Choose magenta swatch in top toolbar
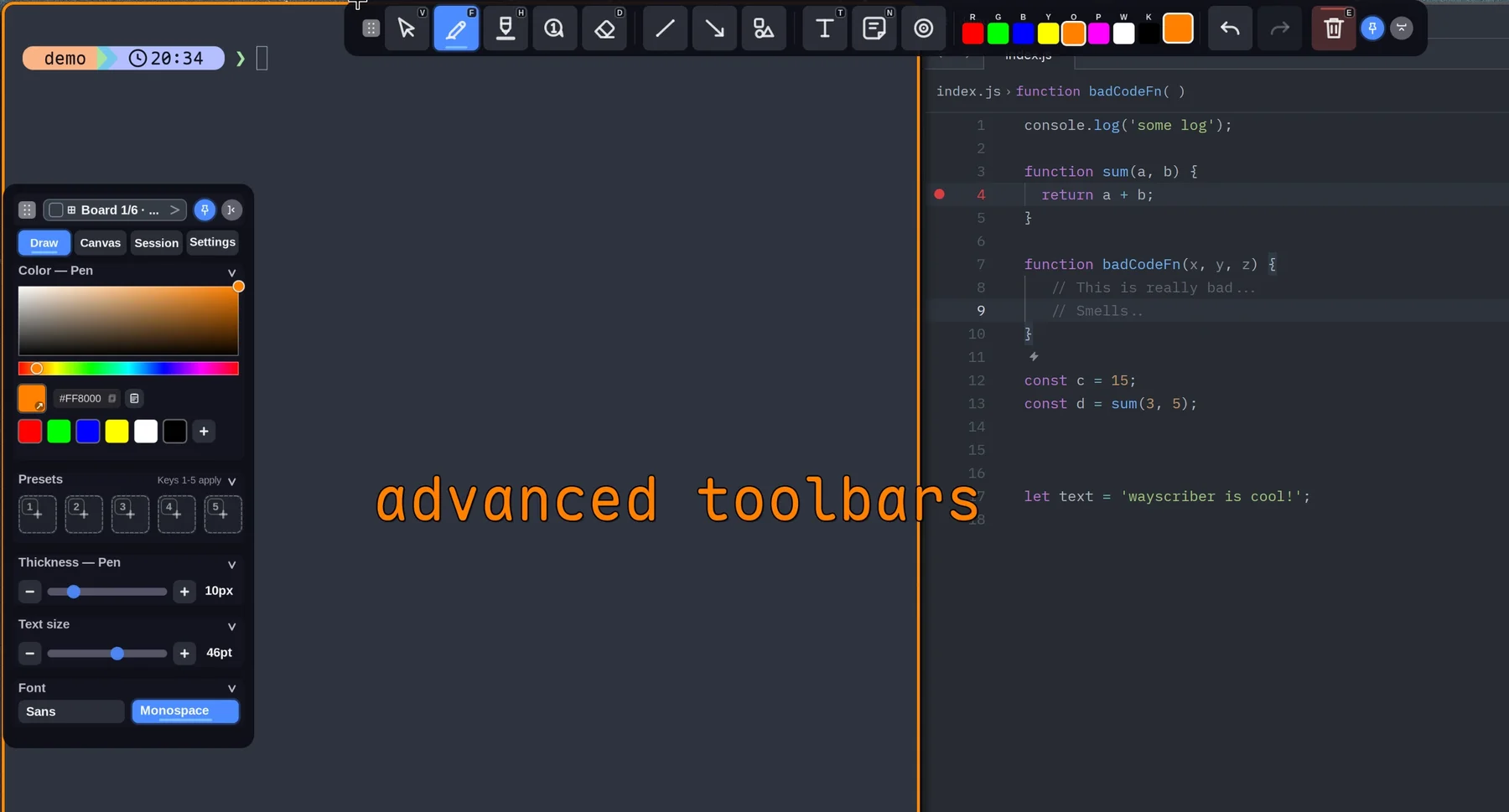The height and width of the screenshot is (812, 1509). [1098, 34]
